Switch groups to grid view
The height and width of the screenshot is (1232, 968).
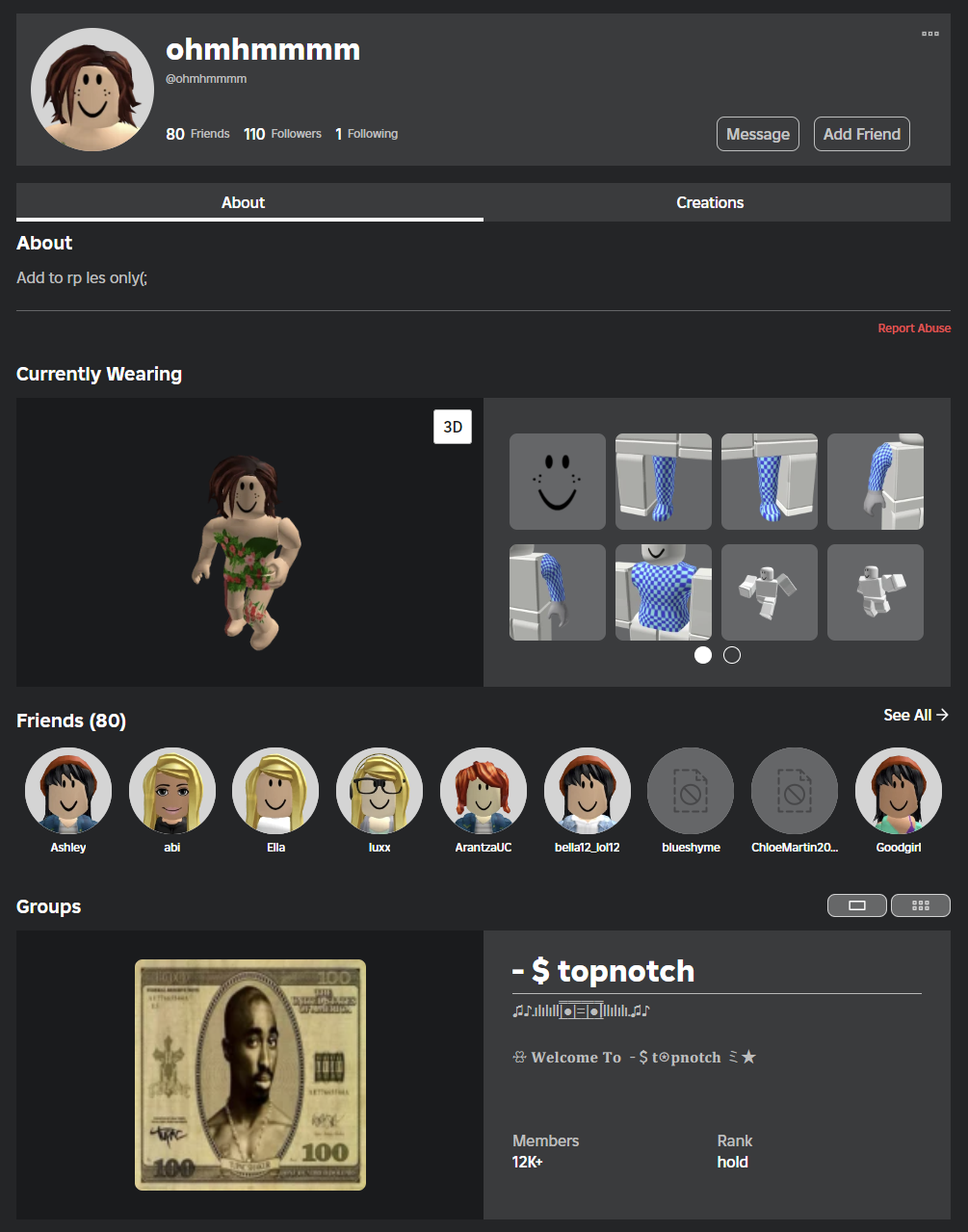coord(920,905)
